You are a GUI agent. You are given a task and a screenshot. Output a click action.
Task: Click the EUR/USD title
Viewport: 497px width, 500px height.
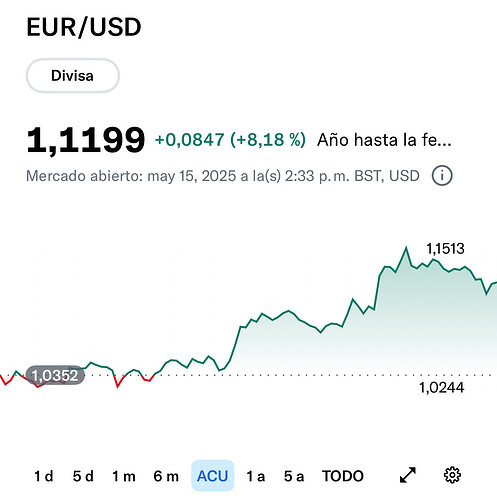tap(84, 27)
